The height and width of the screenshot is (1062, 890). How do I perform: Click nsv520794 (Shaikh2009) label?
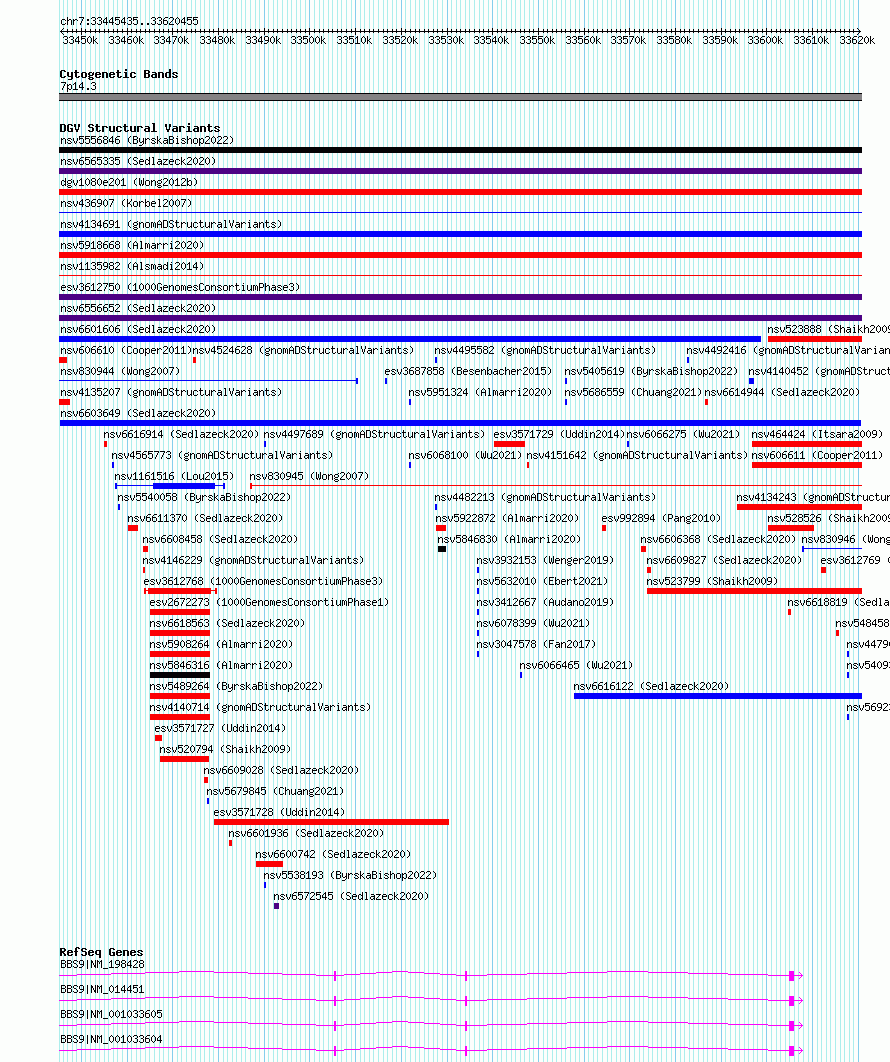click(225, 749)
